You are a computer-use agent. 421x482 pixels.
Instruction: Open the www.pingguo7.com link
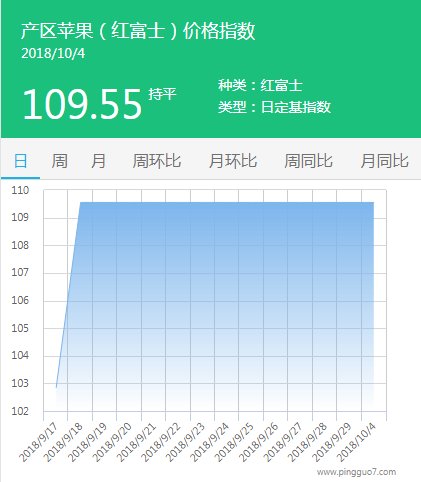point(356,472)
